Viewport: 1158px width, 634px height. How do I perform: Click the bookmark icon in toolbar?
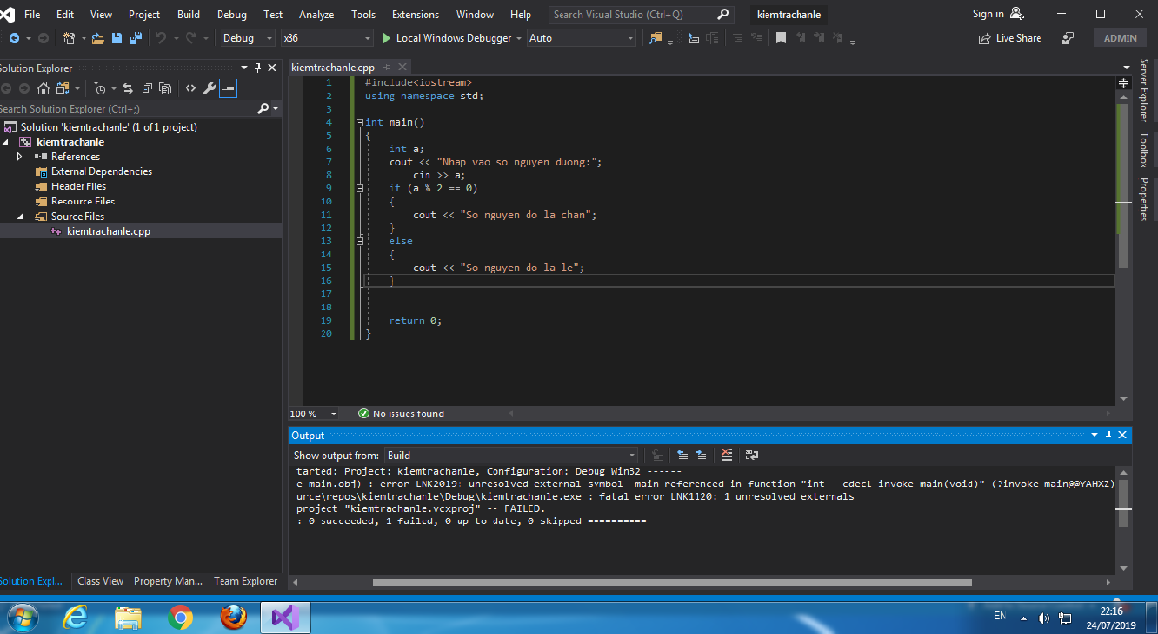pyautogui.click(x=781, y=38)
